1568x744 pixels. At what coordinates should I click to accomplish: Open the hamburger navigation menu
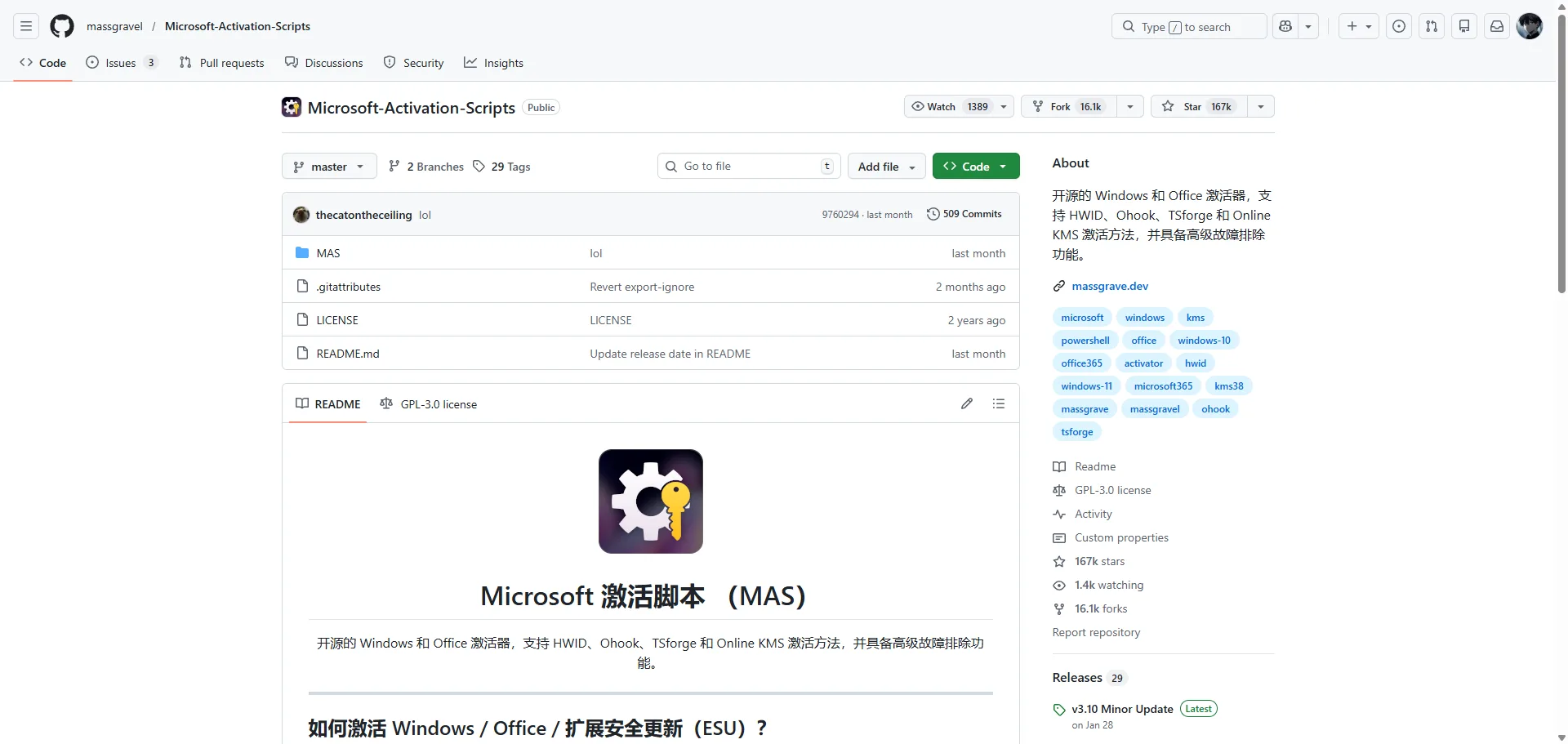(x=26, y=26)
